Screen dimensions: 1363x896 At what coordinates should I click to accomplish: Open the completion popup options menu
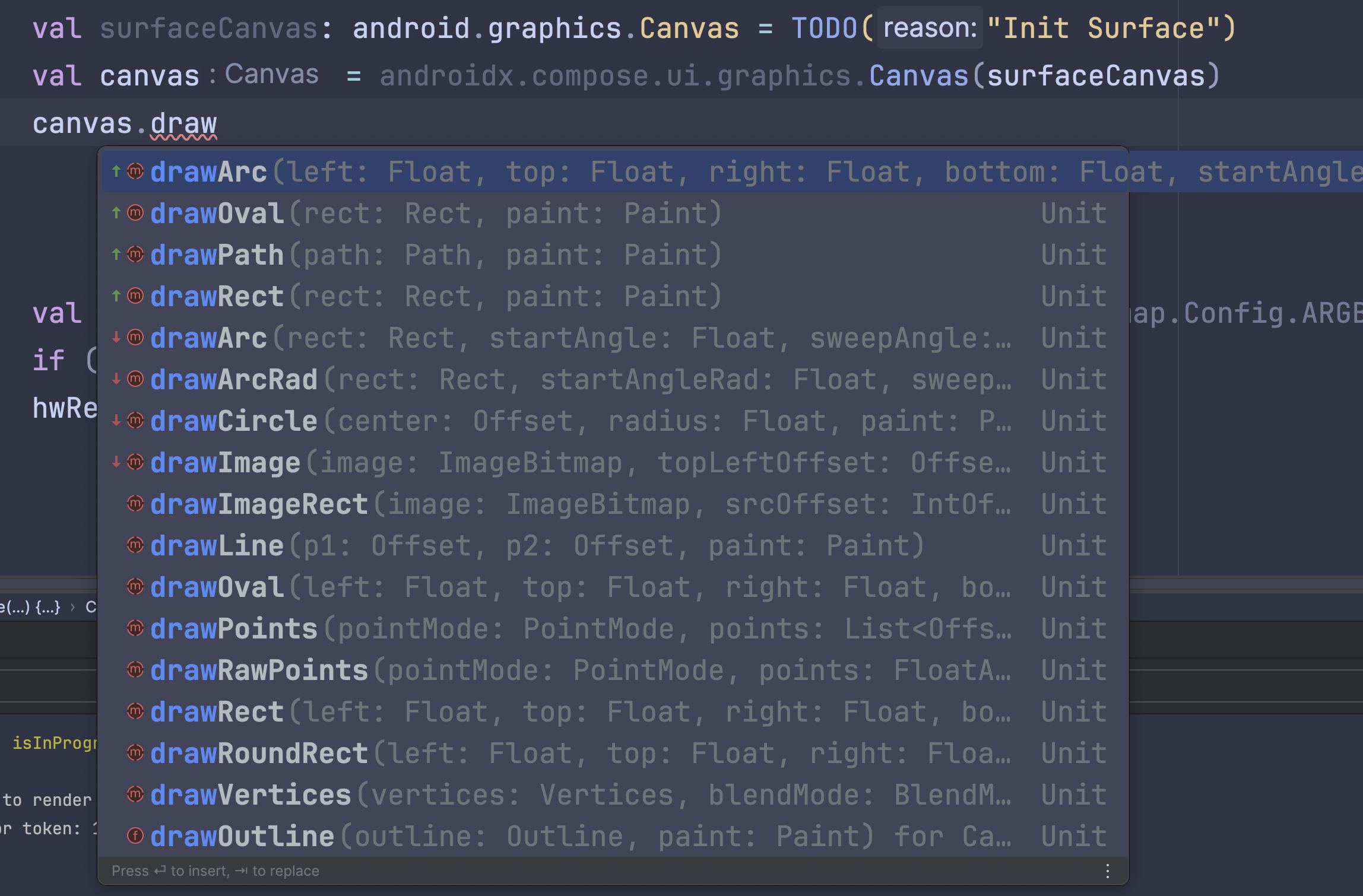[1107, 870]
